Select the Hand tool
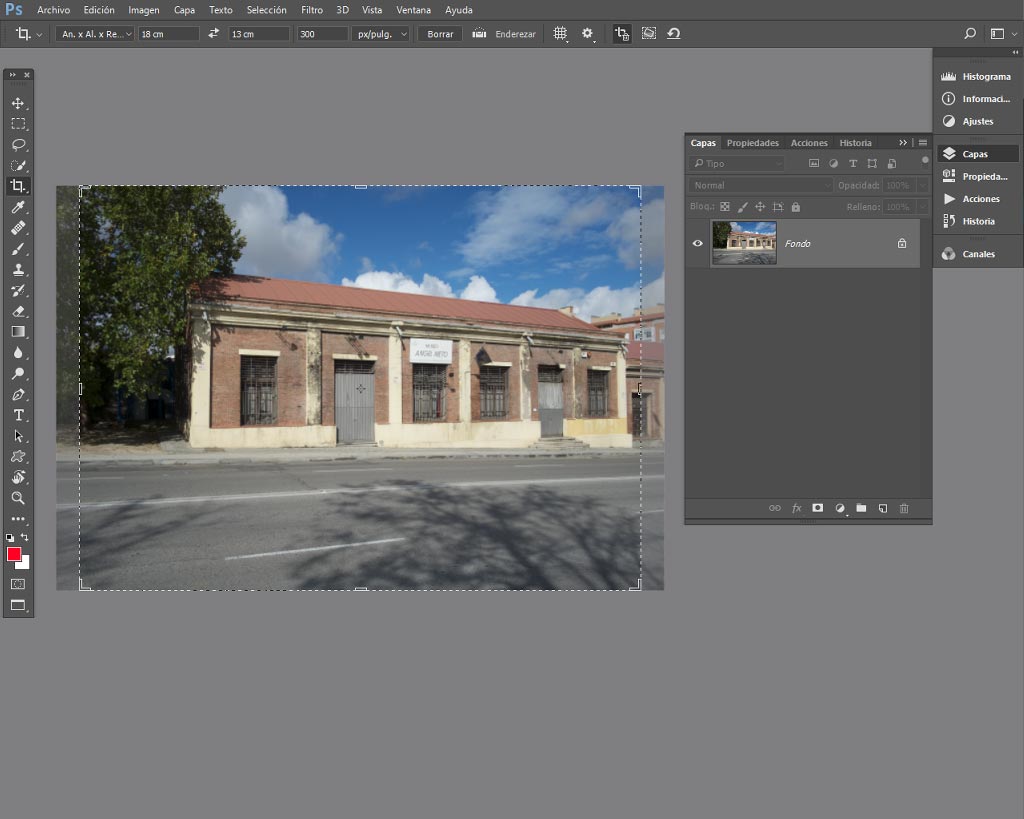The height and width of the screenshot is (819, 1024). click(18, 477)
